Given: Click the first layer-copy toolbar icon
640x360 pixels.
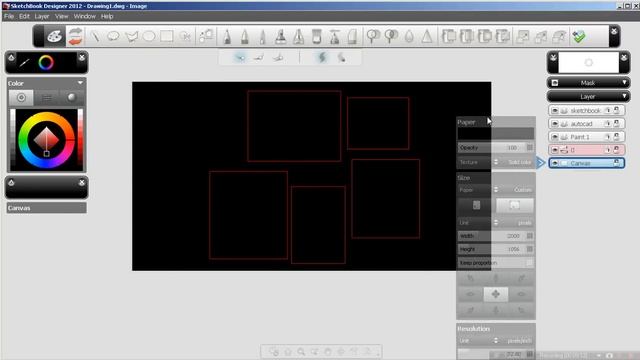Looking at the screenshot, I should [x=449, y=36].
